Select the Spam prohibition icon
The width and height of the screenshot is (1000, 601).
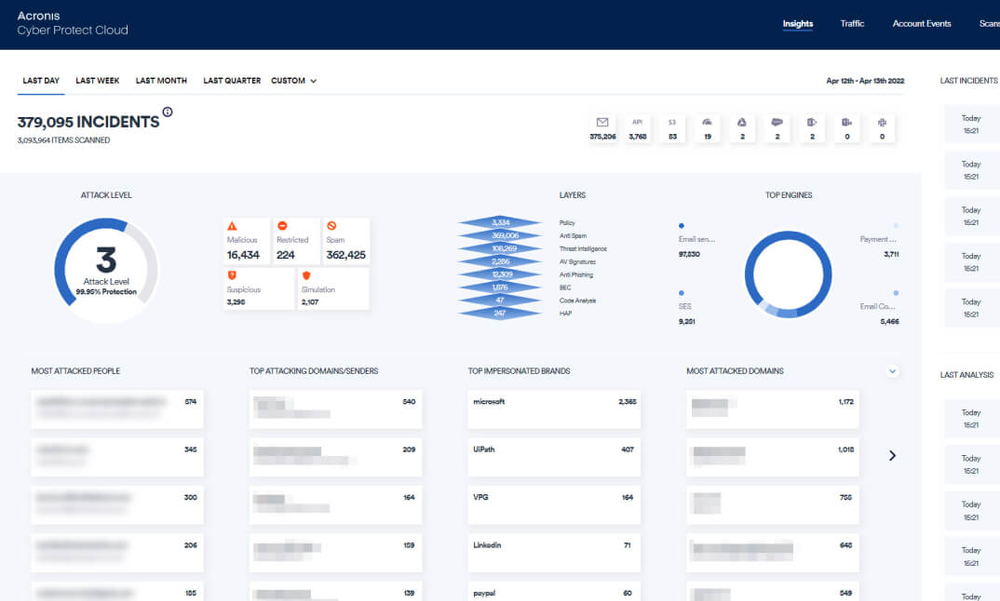[x=333, y=225]
